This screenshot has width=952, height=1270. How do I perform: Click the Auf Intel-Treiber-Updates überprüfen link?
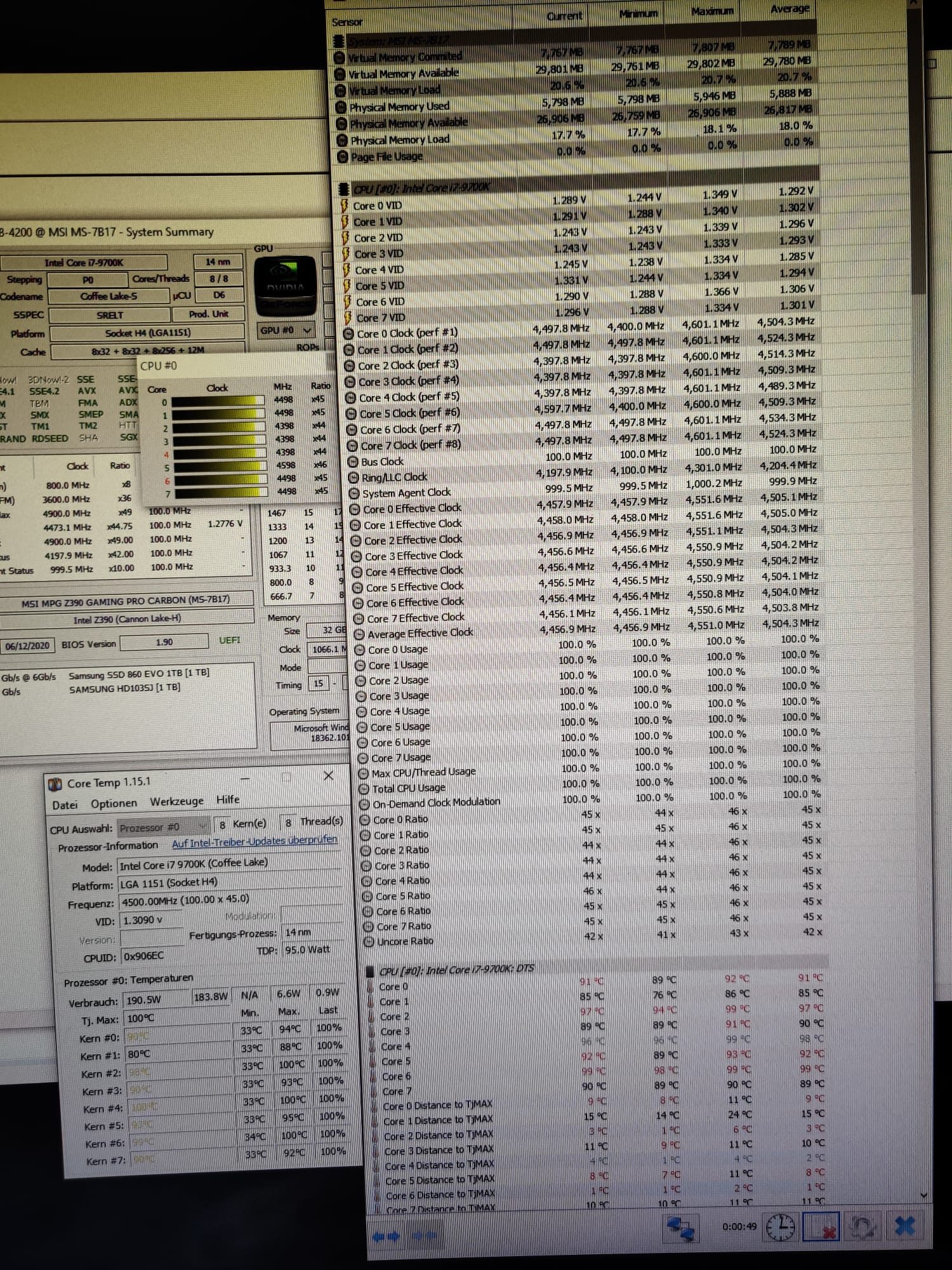255,841
